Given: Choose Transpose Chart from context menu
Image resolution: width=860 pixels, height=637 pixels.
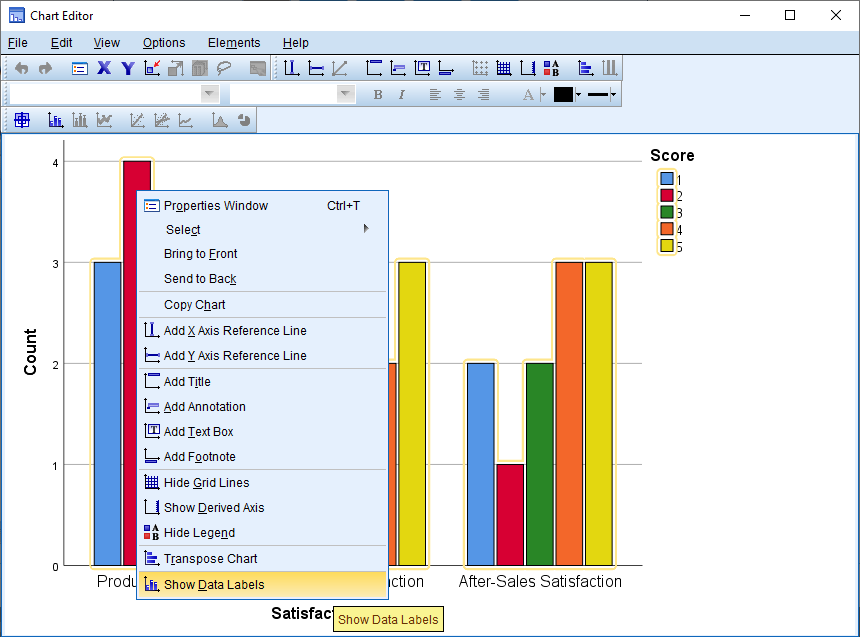Looking at the screenshot, I should (262, 559).
